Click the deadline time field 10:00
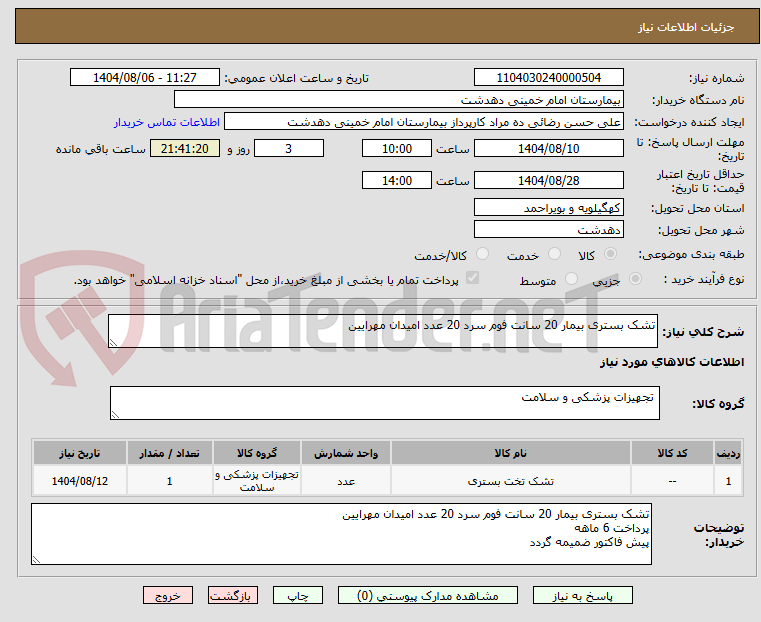This screenshot has width=761, height=622. (x=397, y=148)
